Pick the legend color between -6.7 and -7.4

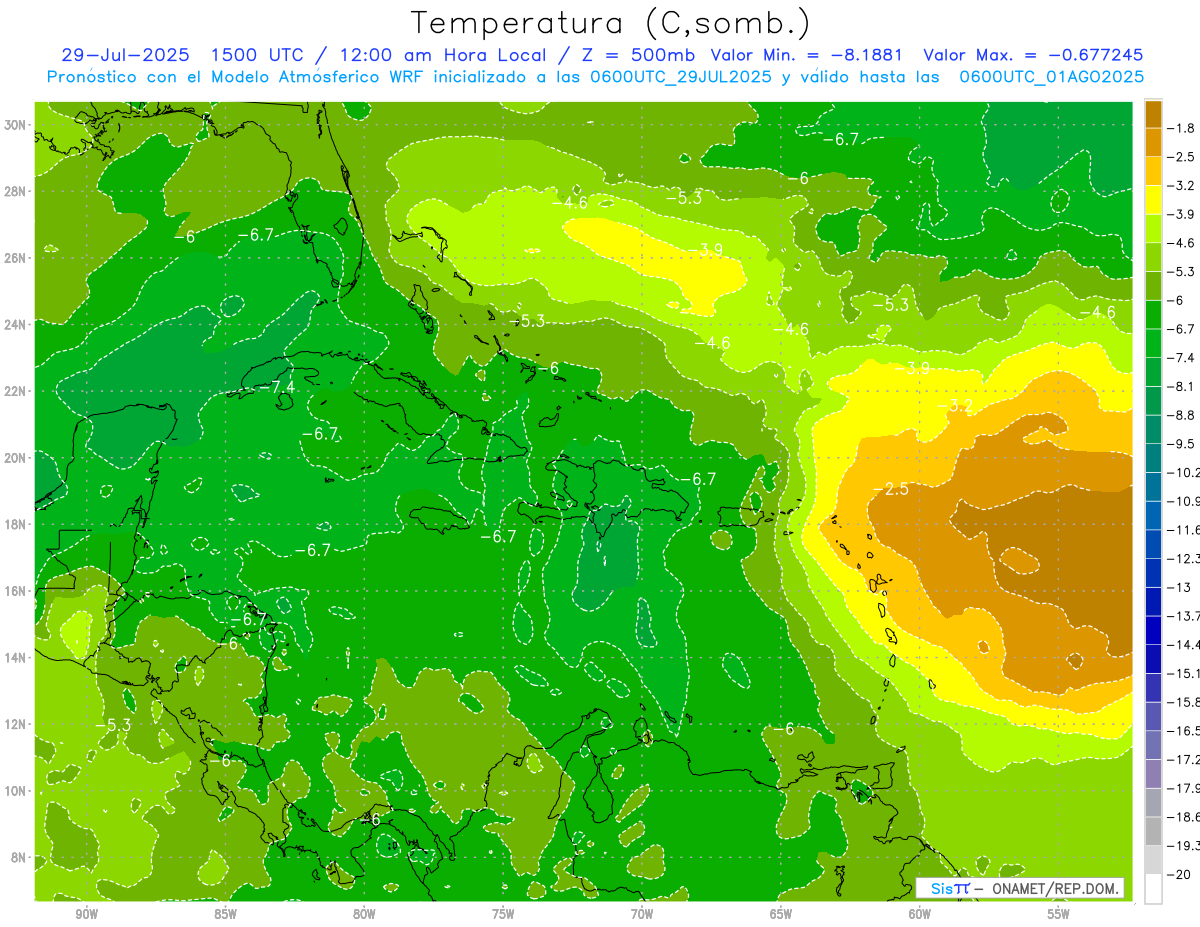coord(1153,343)
